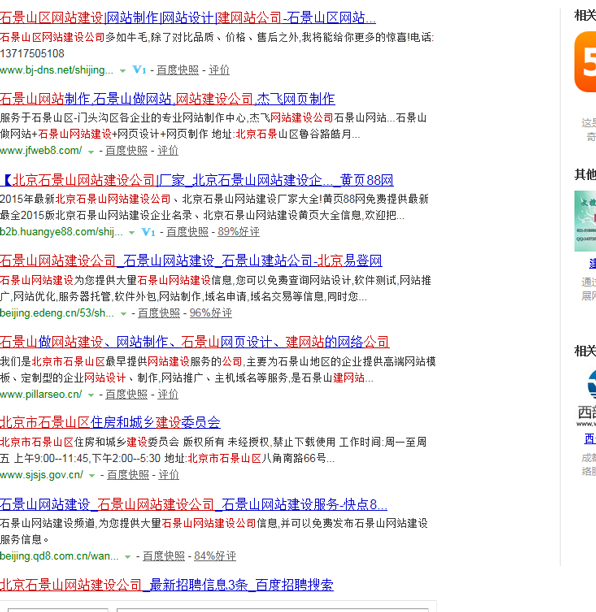Open the 石景山做网站建设 网络公司 result title

click(195, 342)
